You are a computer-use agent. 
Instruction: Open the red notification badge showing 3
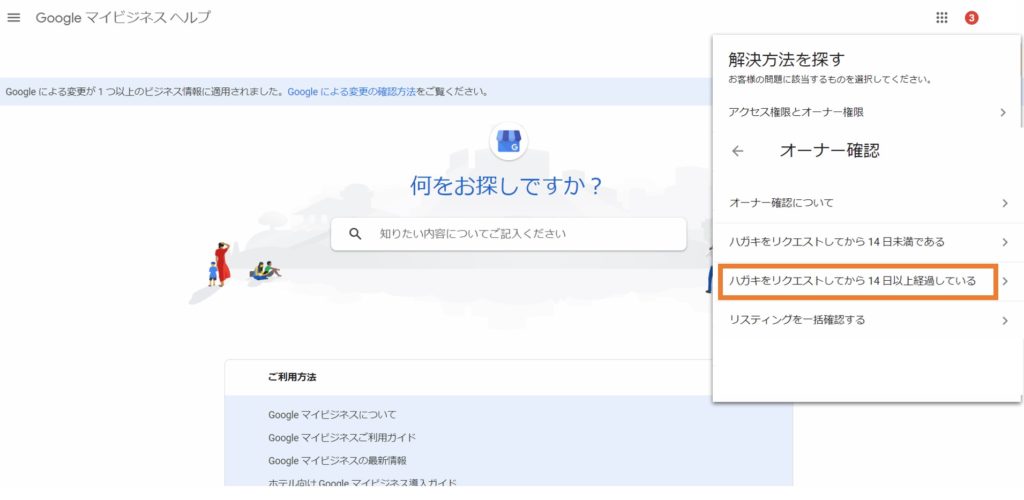(972, 18)
